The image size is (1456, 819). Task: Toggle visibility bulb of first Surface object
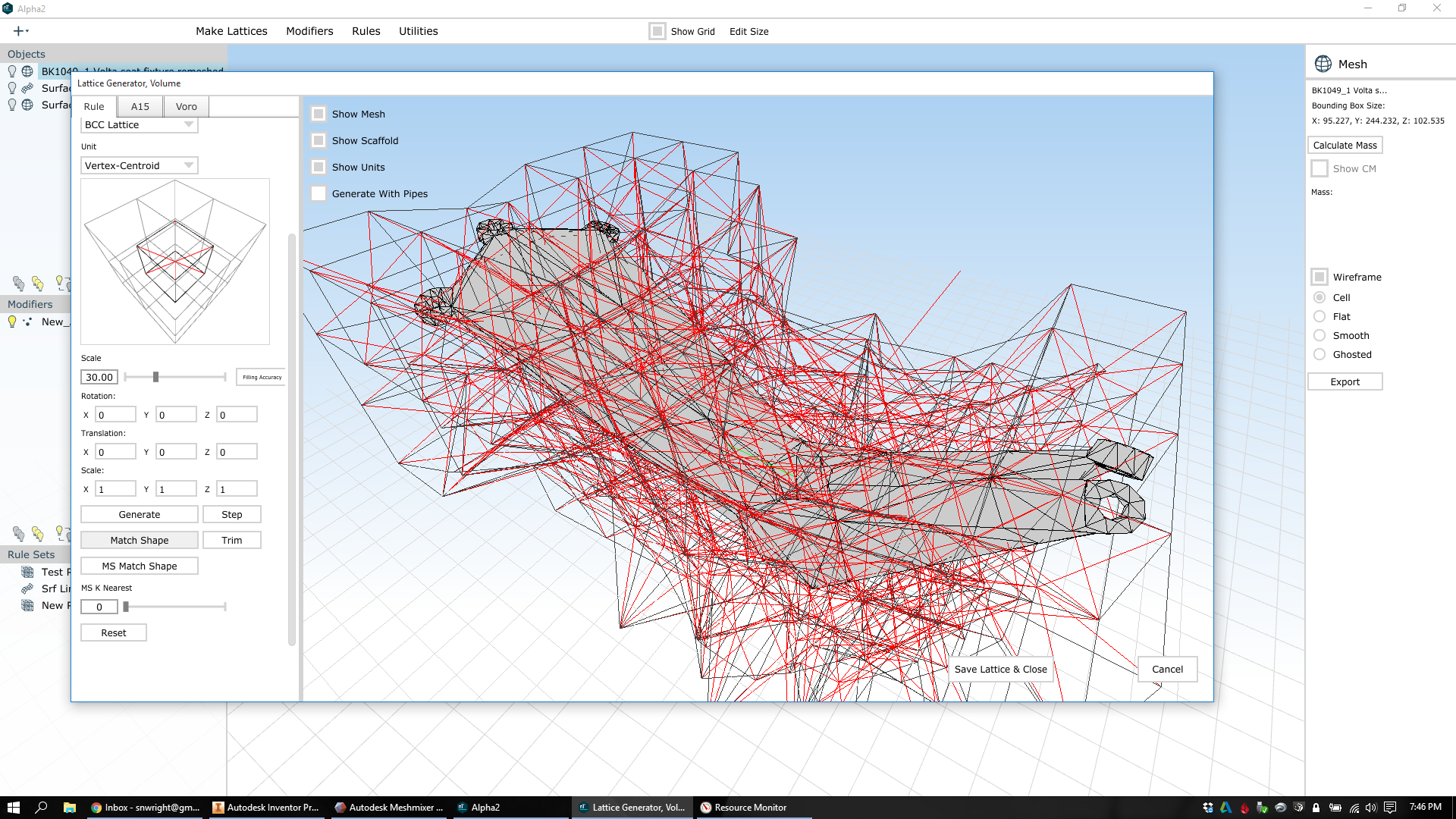(x=12, y=88)
